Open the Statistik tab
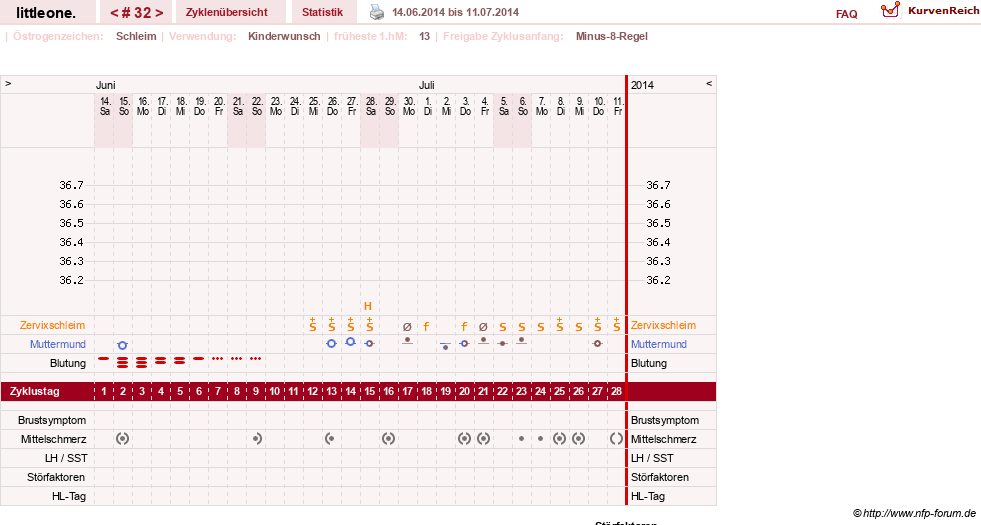Image resolution: width=981 pixels, height=525 pixels. pyautogui.click(x=322, y=12)
